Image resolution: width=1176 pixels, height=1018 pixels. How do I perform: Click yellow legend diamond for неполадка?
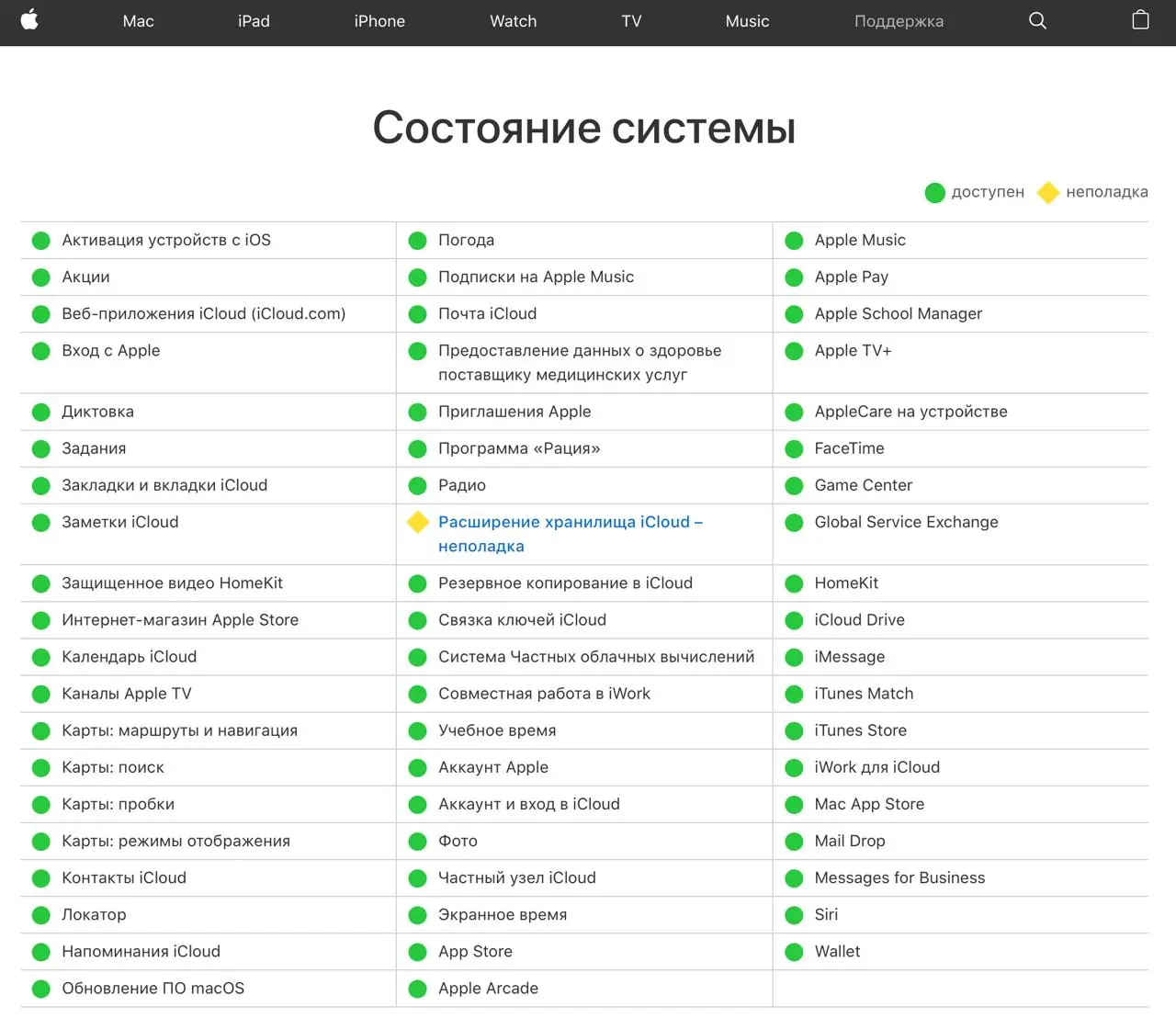coord(1048,193)
